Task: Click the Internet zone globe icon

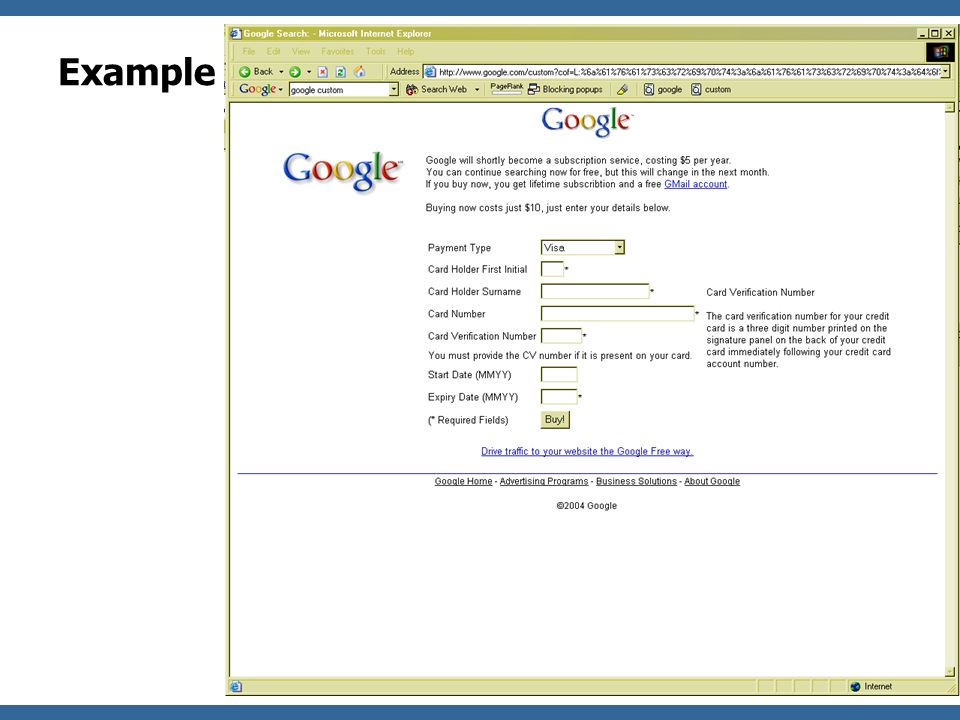Action: (x=855, y=686)
